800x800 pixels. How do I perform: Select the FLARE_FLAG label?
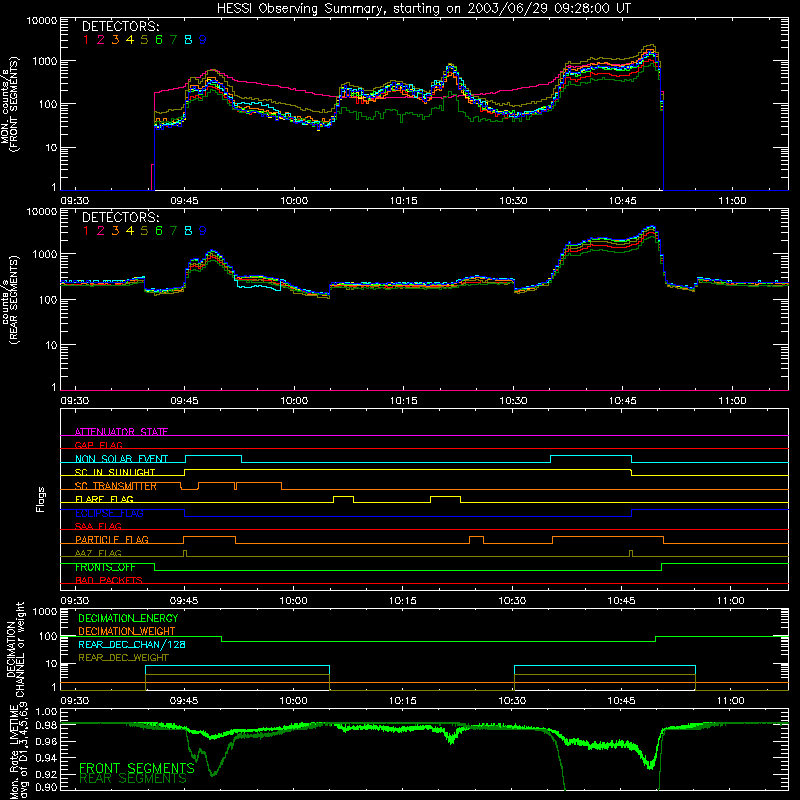(104, 499)
